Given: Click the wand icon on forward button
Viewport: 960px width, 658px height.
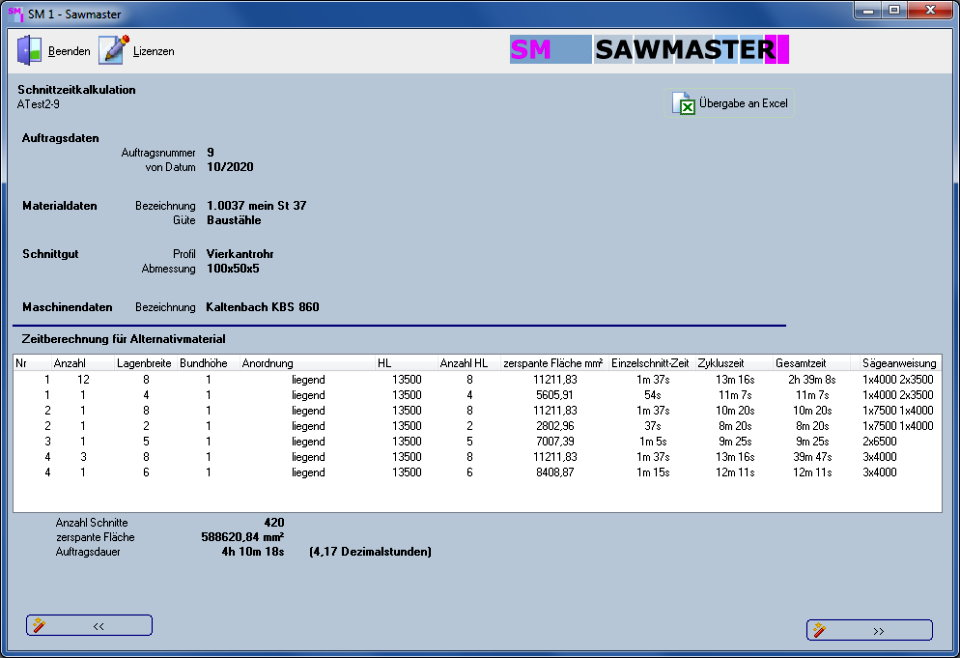Looking at the screenshot, I should (819, 630).
